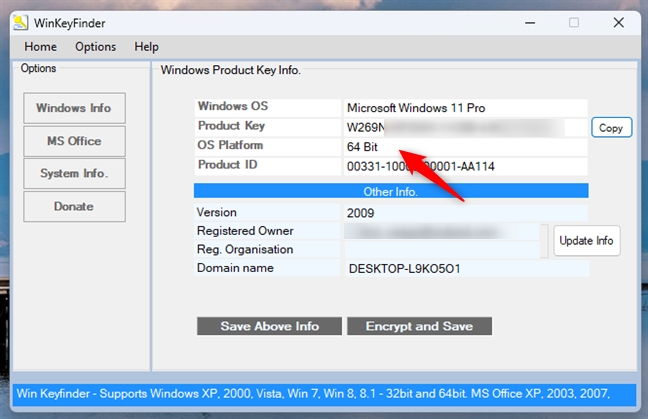The width and height of the screenshot is (648, 419).
Task: Click Update Info button
Action: tap(586, 240)
